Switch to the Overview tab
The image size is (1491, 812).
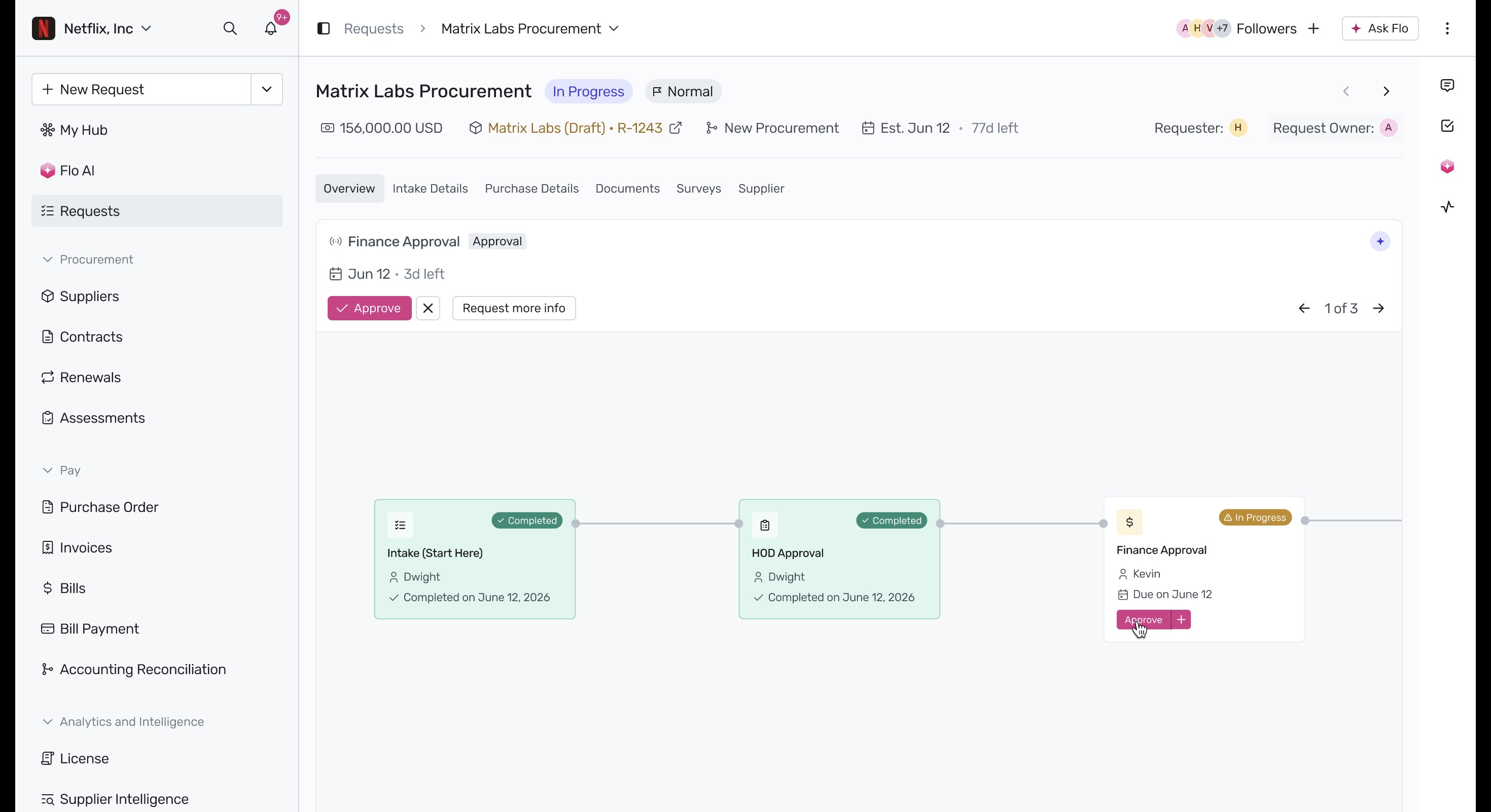(349, 189)
